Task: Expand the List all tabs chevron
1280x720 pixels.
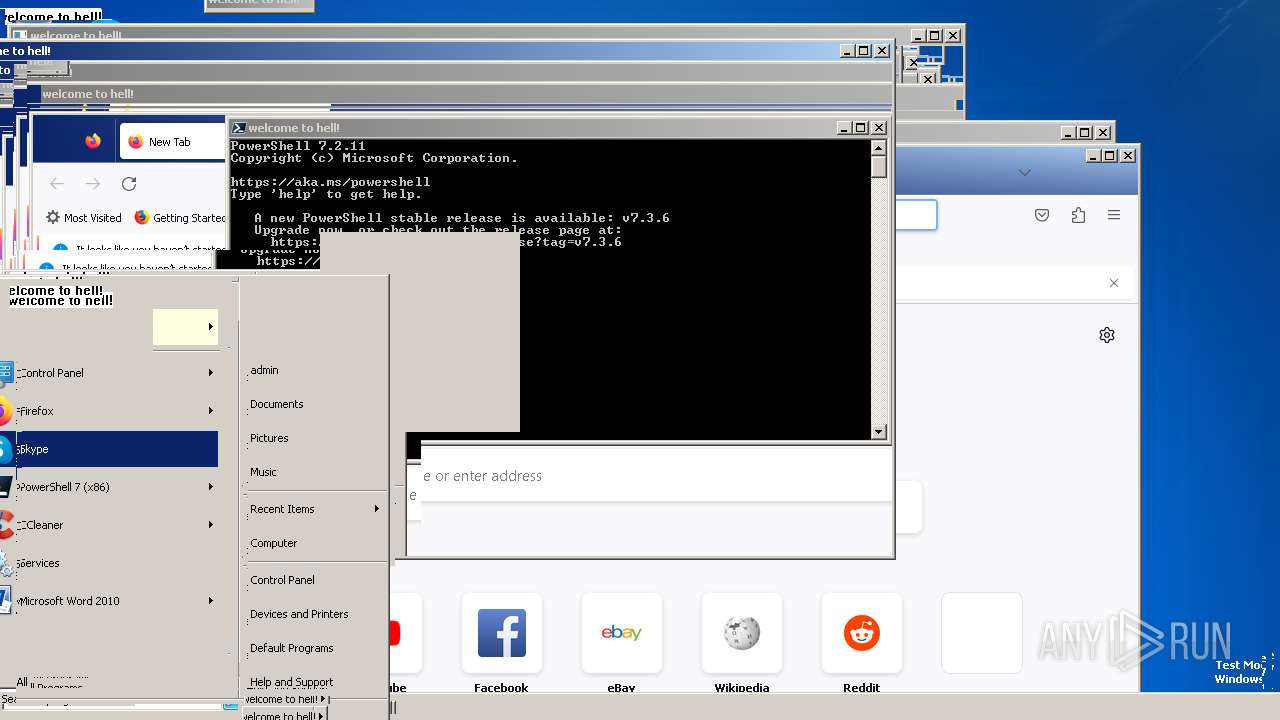Action: point(1024,172)
